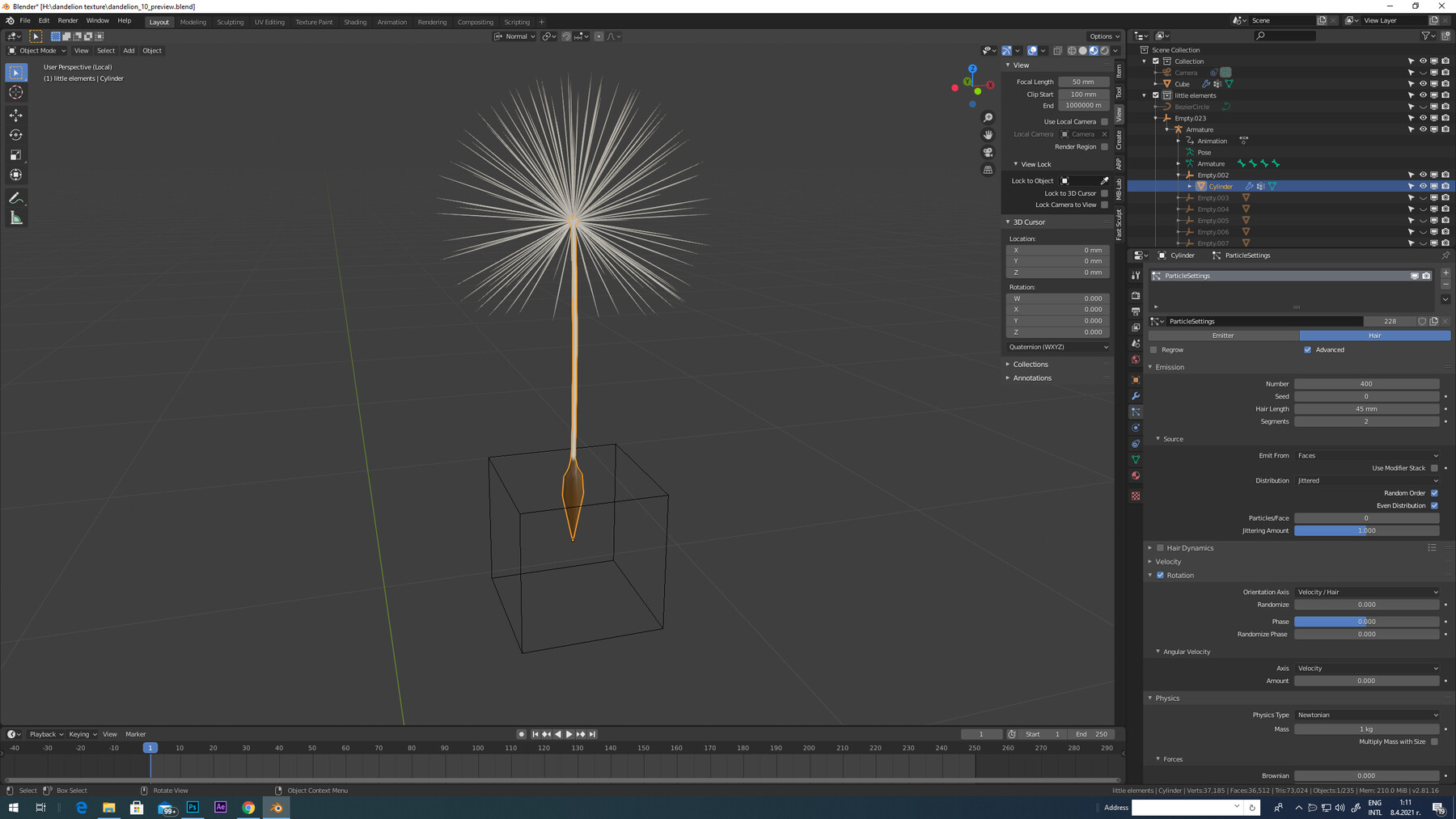The width and height of the screenshot is (1456, 819).
Task: Switch to the Sculpting workspace tab
Action: [230, 22]
